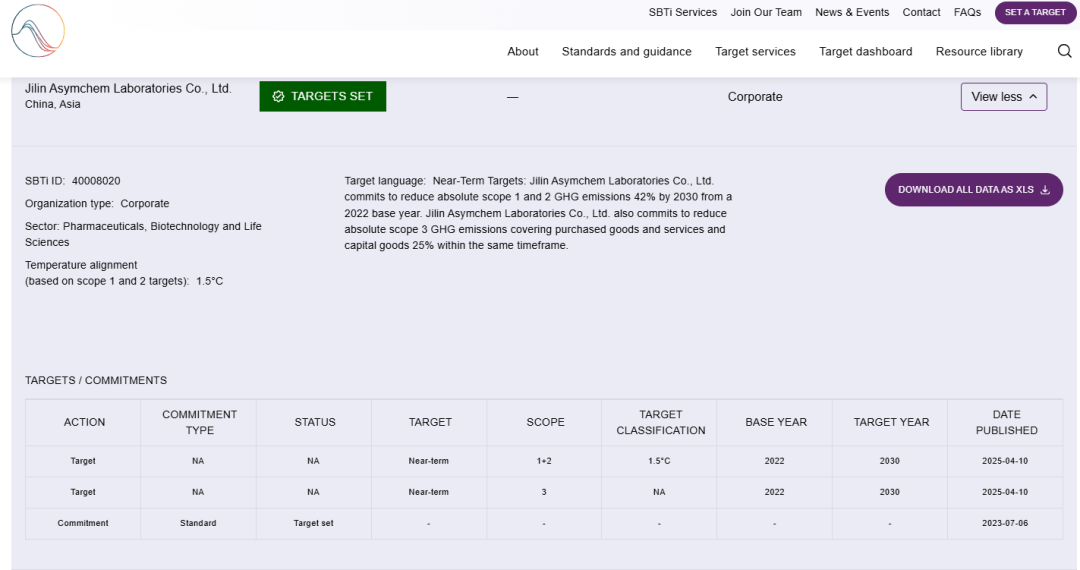Click the SBTi logo in header

(38, 30)
